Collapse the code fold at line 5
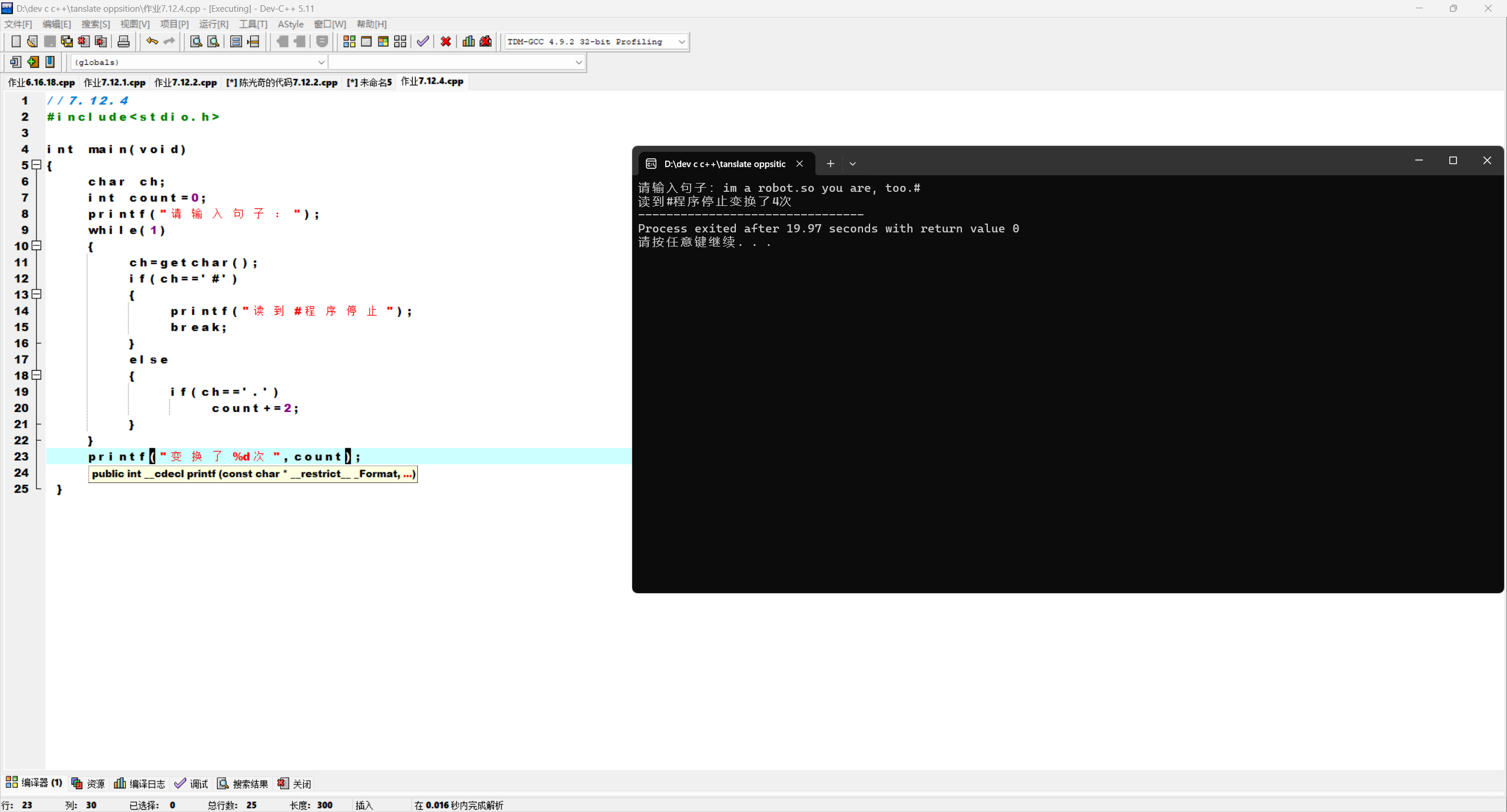This screenshot has width=1507, height=812. point(36,165)
